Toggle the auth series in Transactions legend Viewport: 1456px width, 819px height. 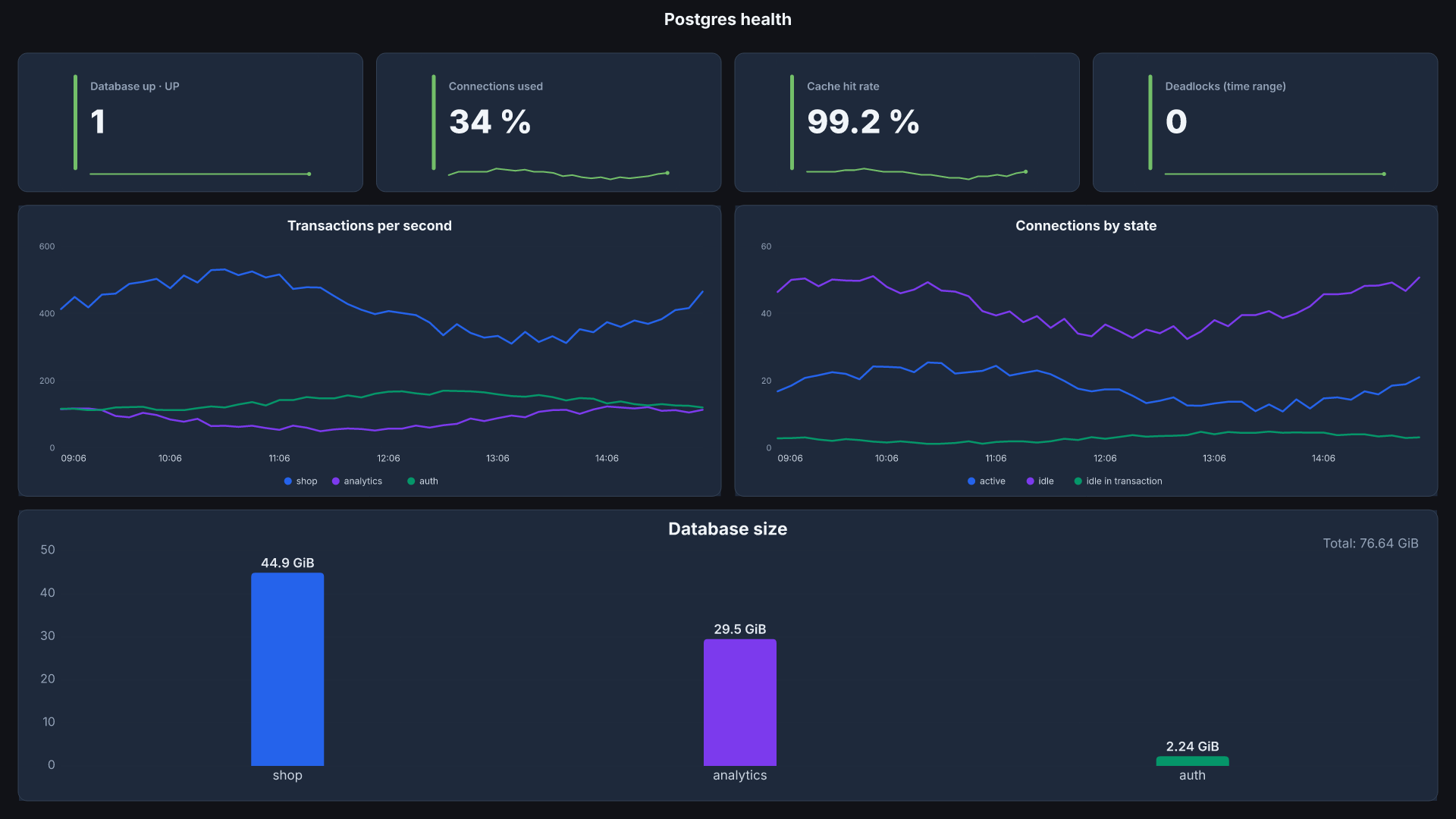423,482
